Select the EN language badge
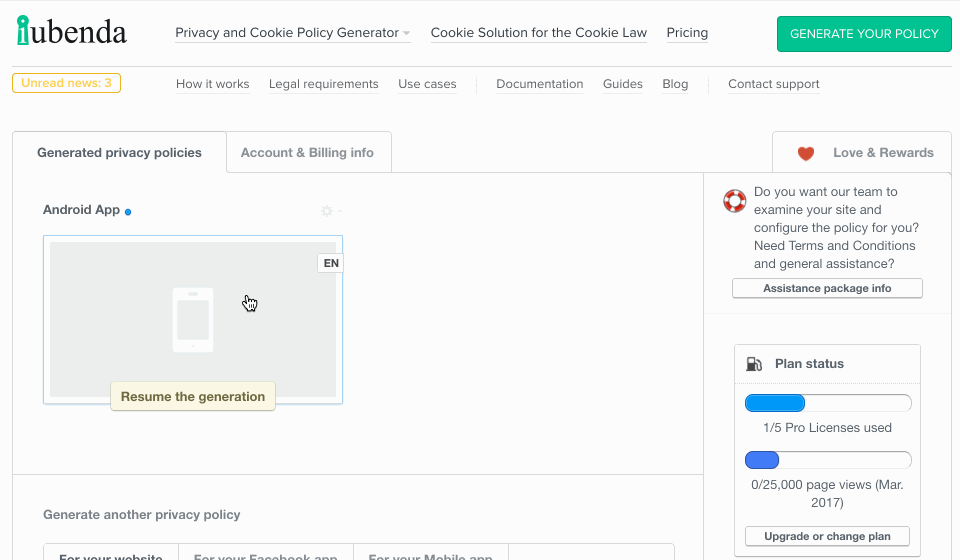 (x=331, y=263)
